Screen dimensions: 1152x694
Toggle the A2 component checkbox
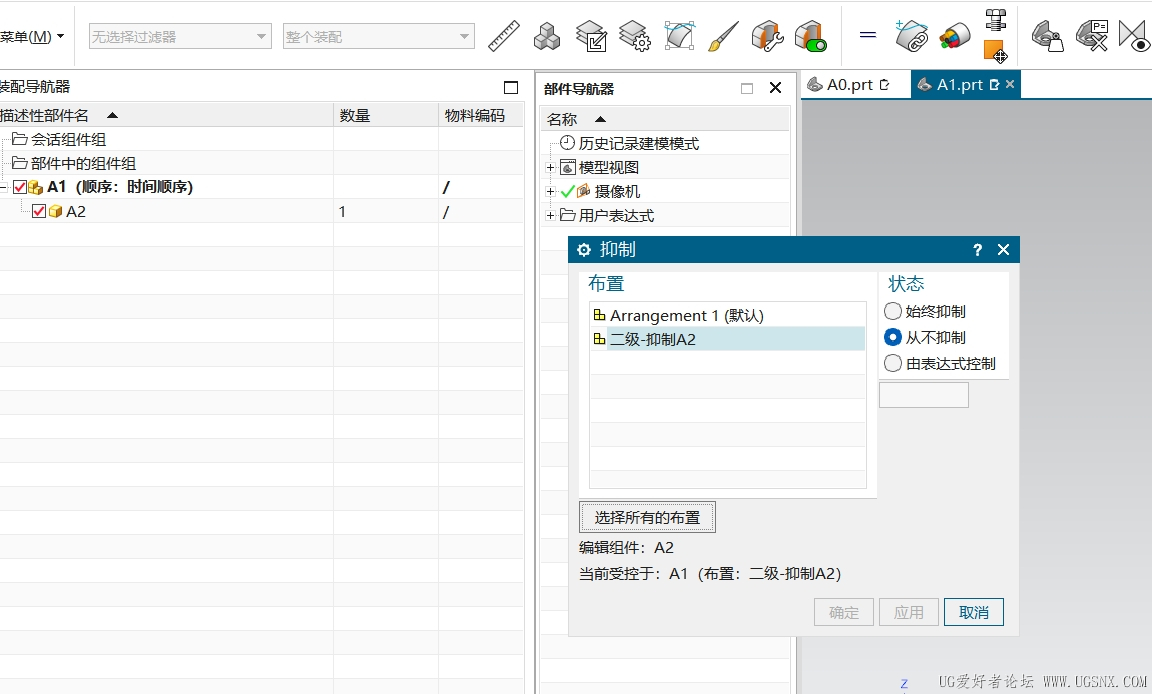pyautogui.click(x=39, y=212)
